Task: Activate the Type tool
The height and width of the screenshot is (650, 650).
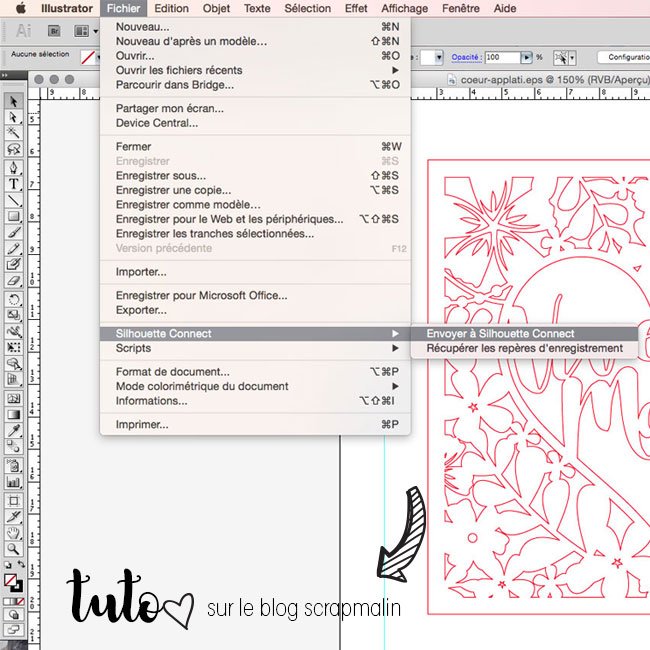Action: tap(13, 184)
